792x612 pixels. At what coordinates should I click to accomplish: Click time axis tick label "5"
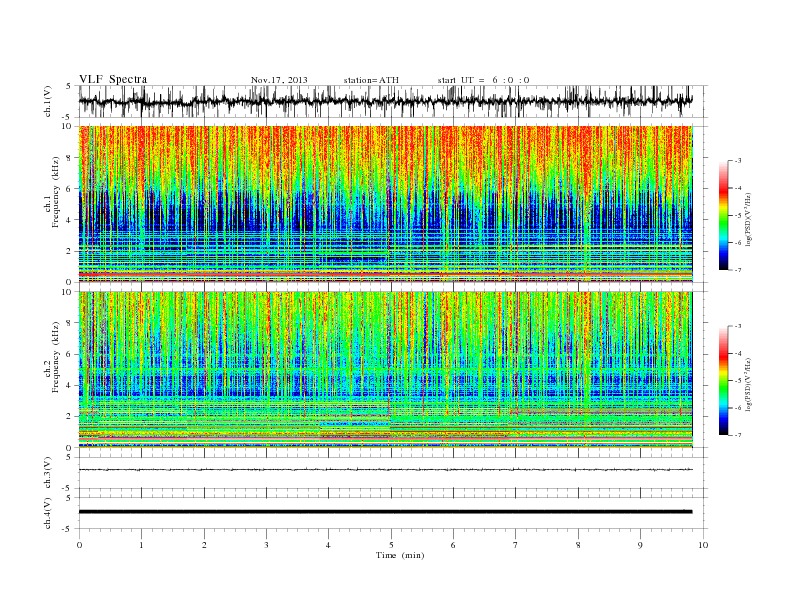(x=391, y=545)
